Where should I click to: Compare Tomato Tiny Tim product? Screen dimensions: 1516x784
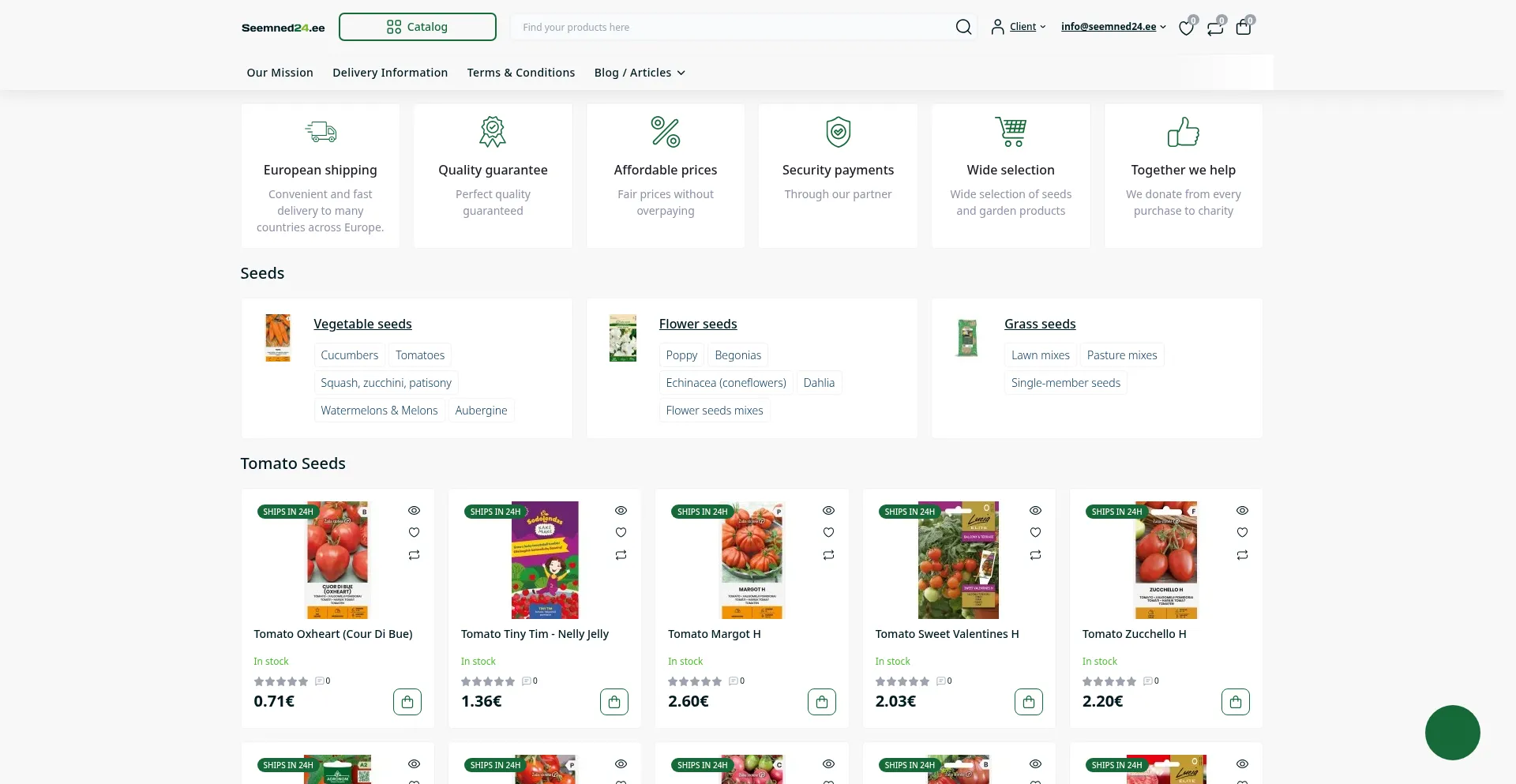(621, 555)
